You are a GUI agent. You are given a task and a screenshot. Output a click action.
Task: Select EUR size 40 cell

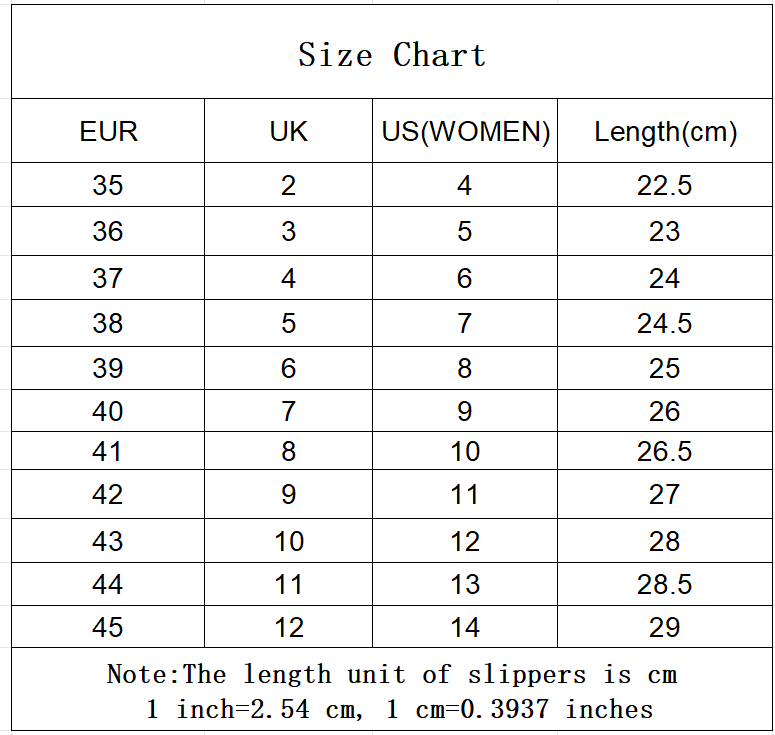108,412
